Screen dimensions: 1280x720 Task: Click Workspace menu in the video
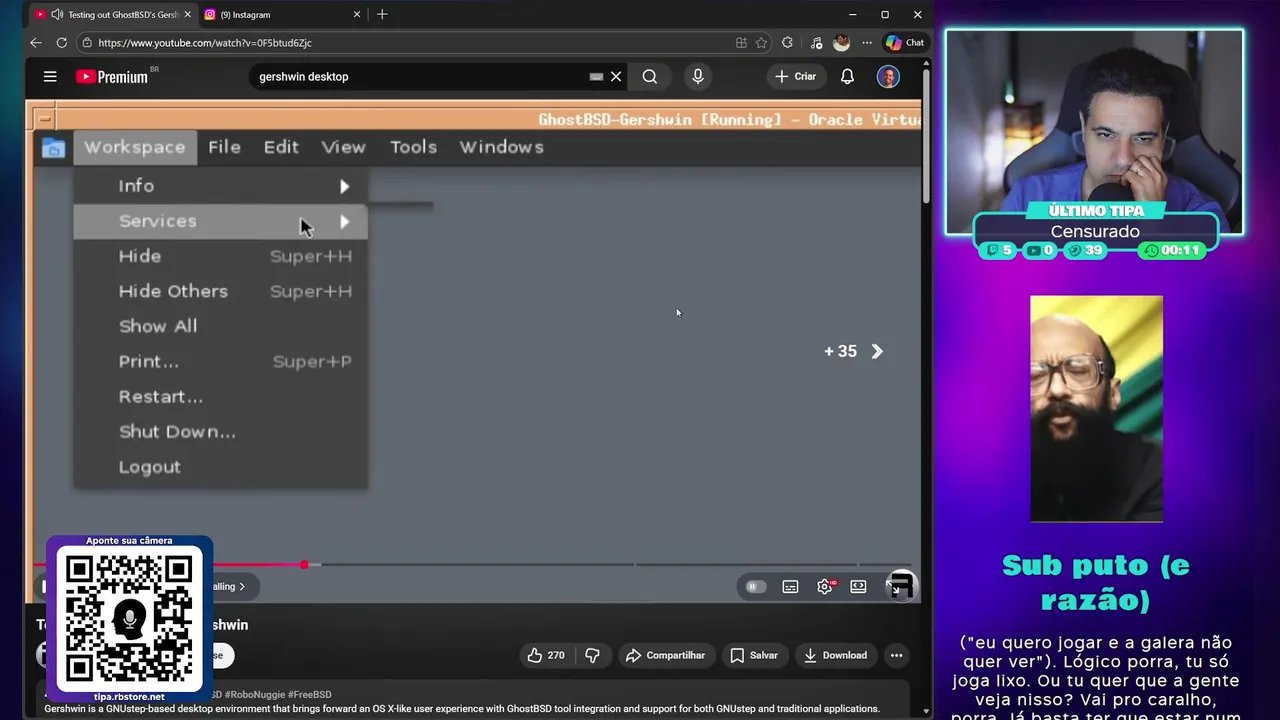(134, 147)
